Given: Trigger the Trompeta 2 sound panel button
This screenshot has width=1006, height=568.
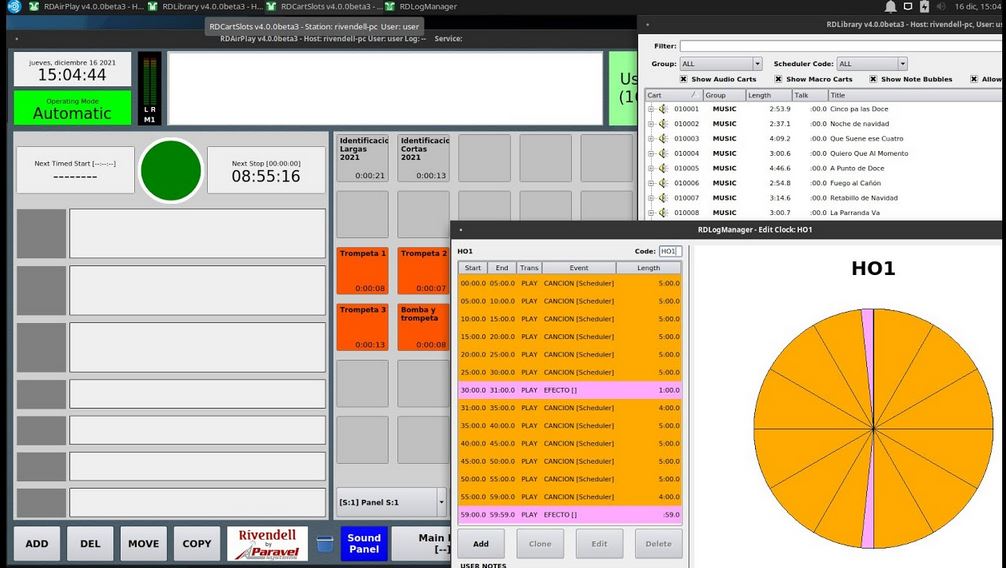Looking at the screenshot, I should pos(423,271).
